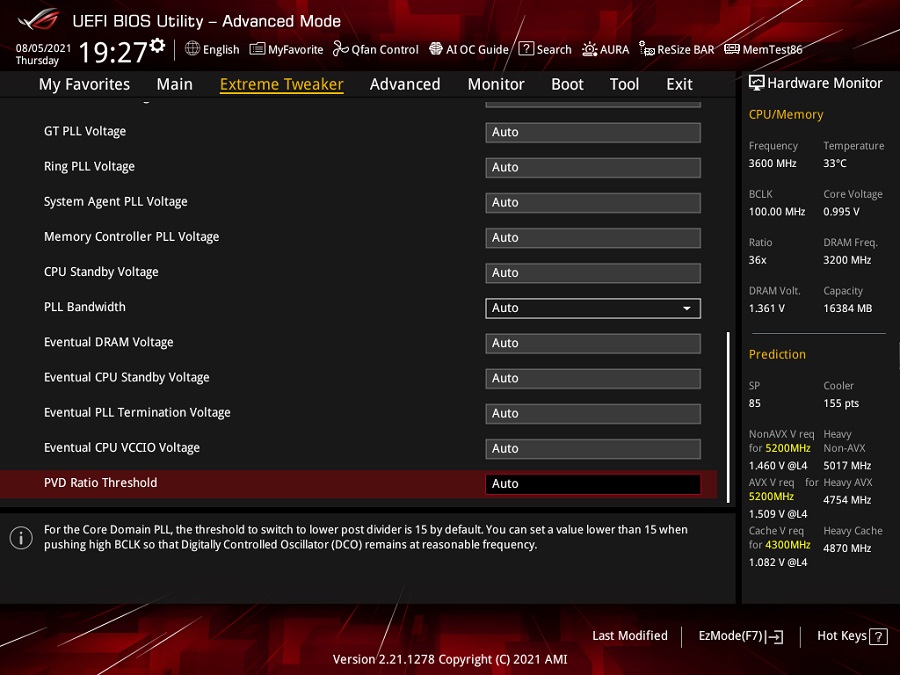Edit the Eventual DRAM Voltage field
Image resolution: width=900 pixels, height=675 pixels.
point(593,343)
